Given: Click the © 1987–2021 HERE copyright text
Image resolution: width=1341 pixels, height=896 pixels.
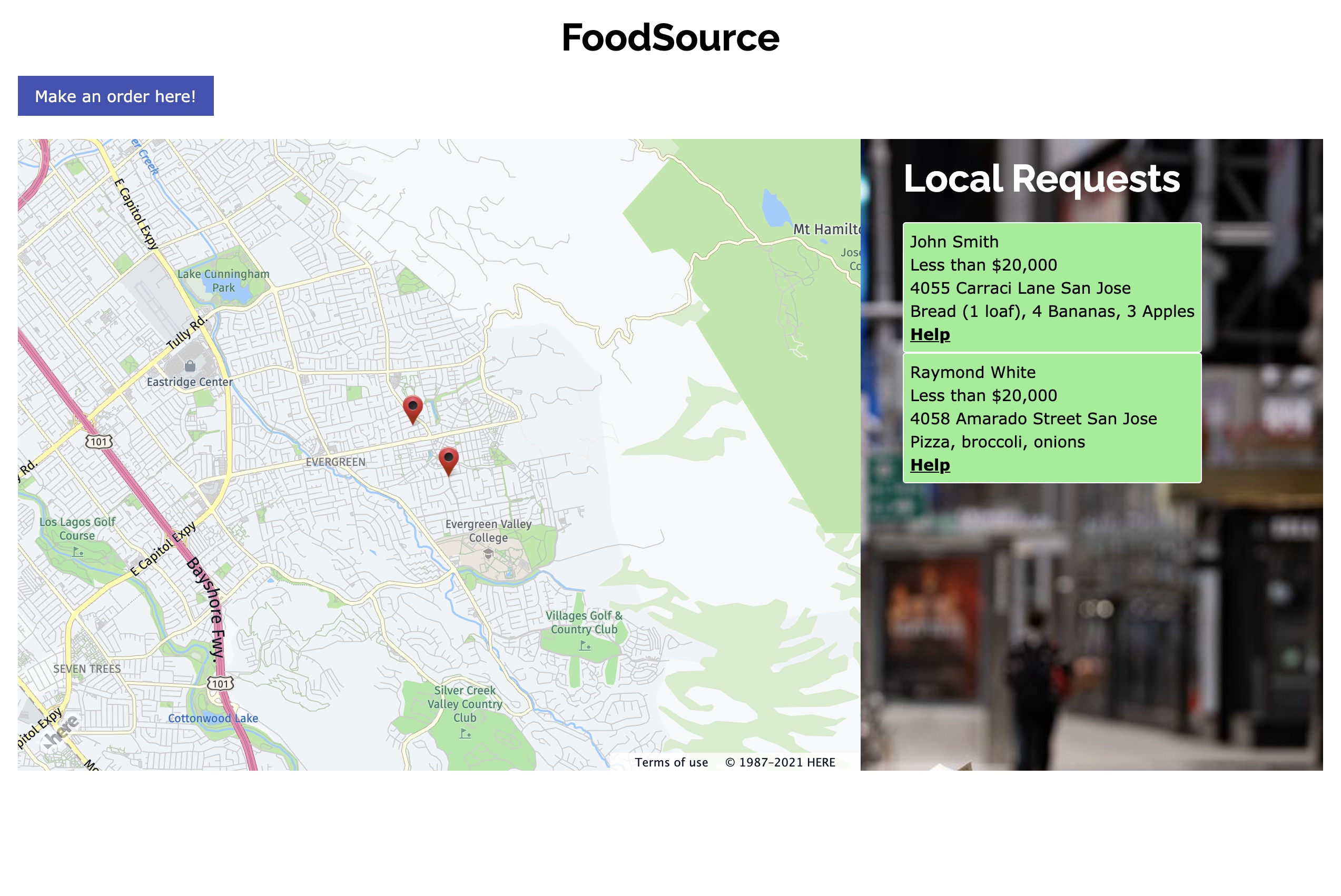Looking at the screenshot, I should point(780,762).
